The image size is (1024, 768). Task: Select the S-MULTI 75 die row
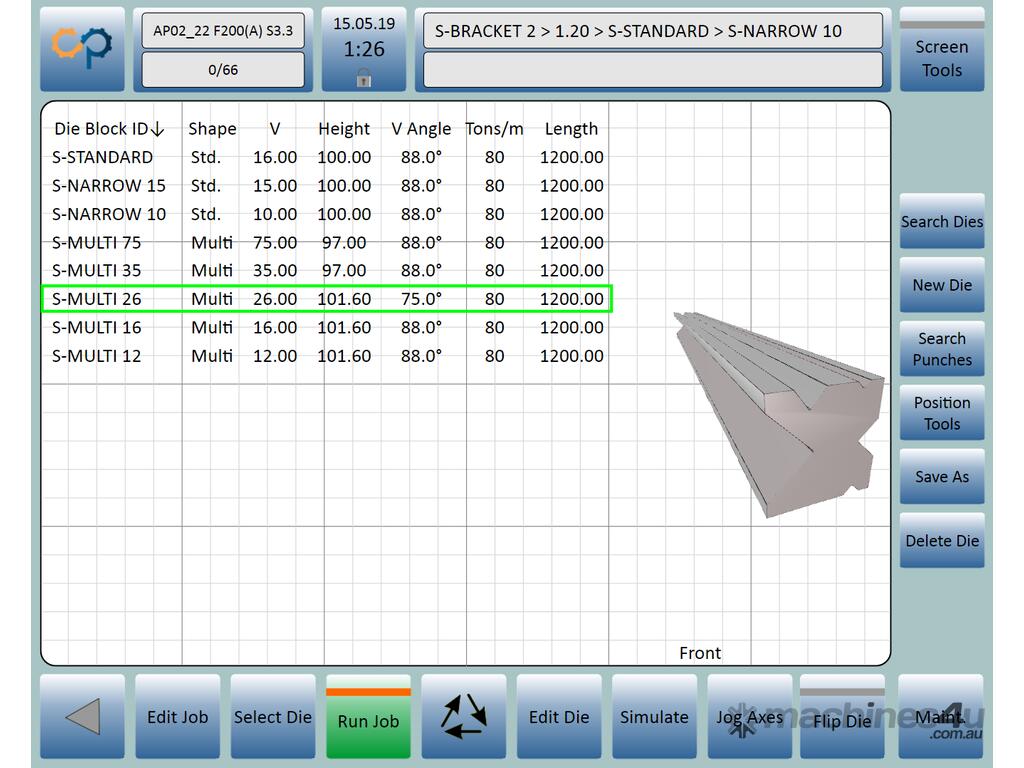click(x=97, y=242)
